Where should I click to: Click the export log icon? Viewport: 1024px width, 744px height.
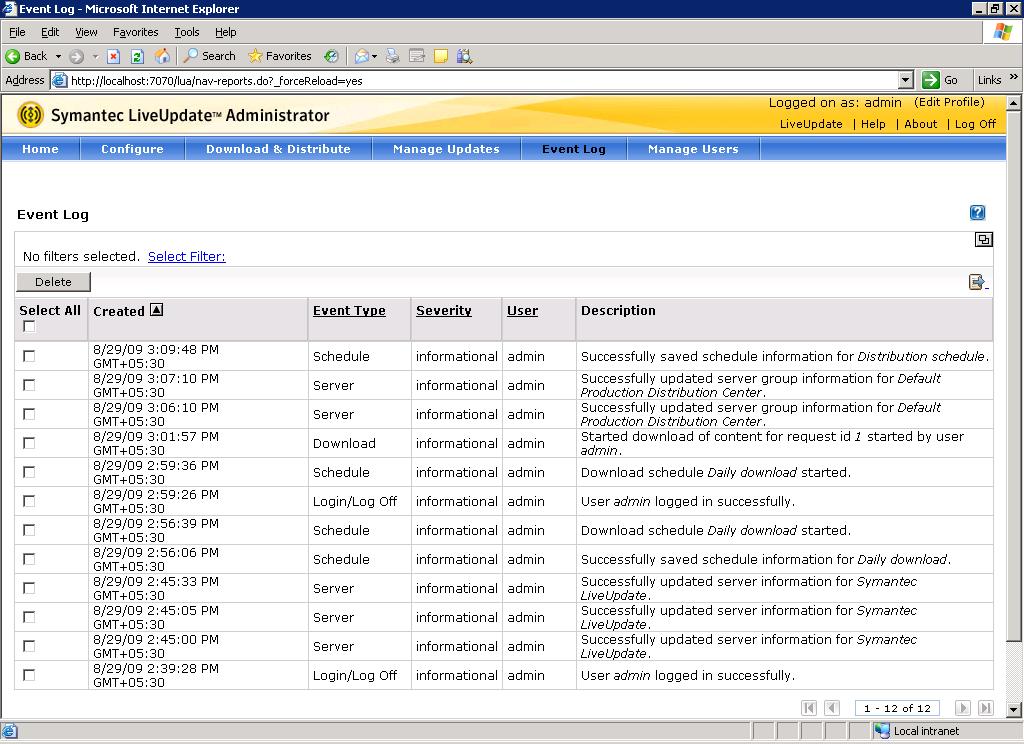click(x=978, y=282)
